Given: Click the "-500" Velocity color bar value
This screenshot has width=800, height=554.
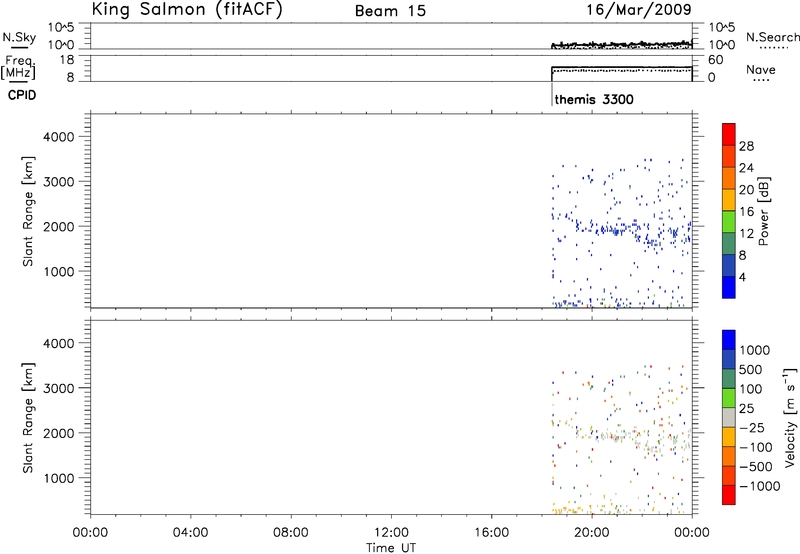Looking at the screenshot, I should click(756, 467).
